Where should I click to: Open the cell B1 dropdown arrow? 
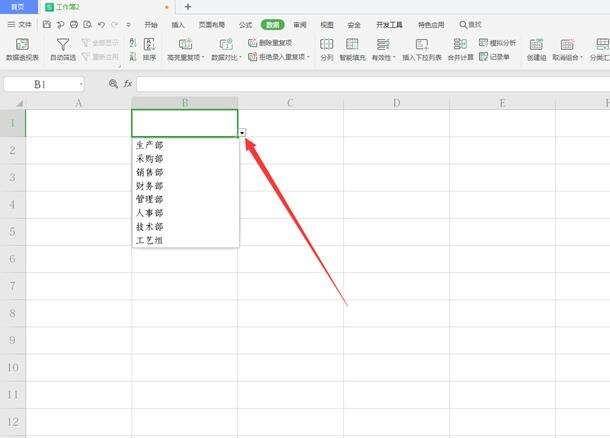[x=242, y=133]
